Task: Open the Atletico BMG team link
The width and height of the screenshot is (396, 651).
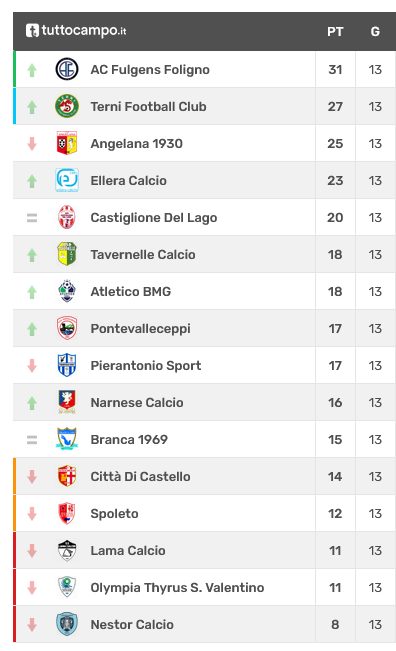Action: tap(131, 291)
